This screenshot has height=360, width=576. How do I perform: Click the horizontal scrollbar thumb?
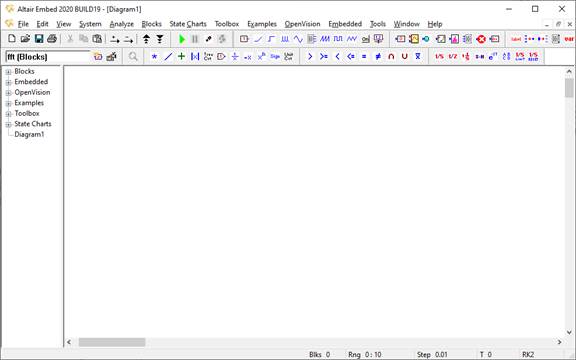tap(112, 342)
